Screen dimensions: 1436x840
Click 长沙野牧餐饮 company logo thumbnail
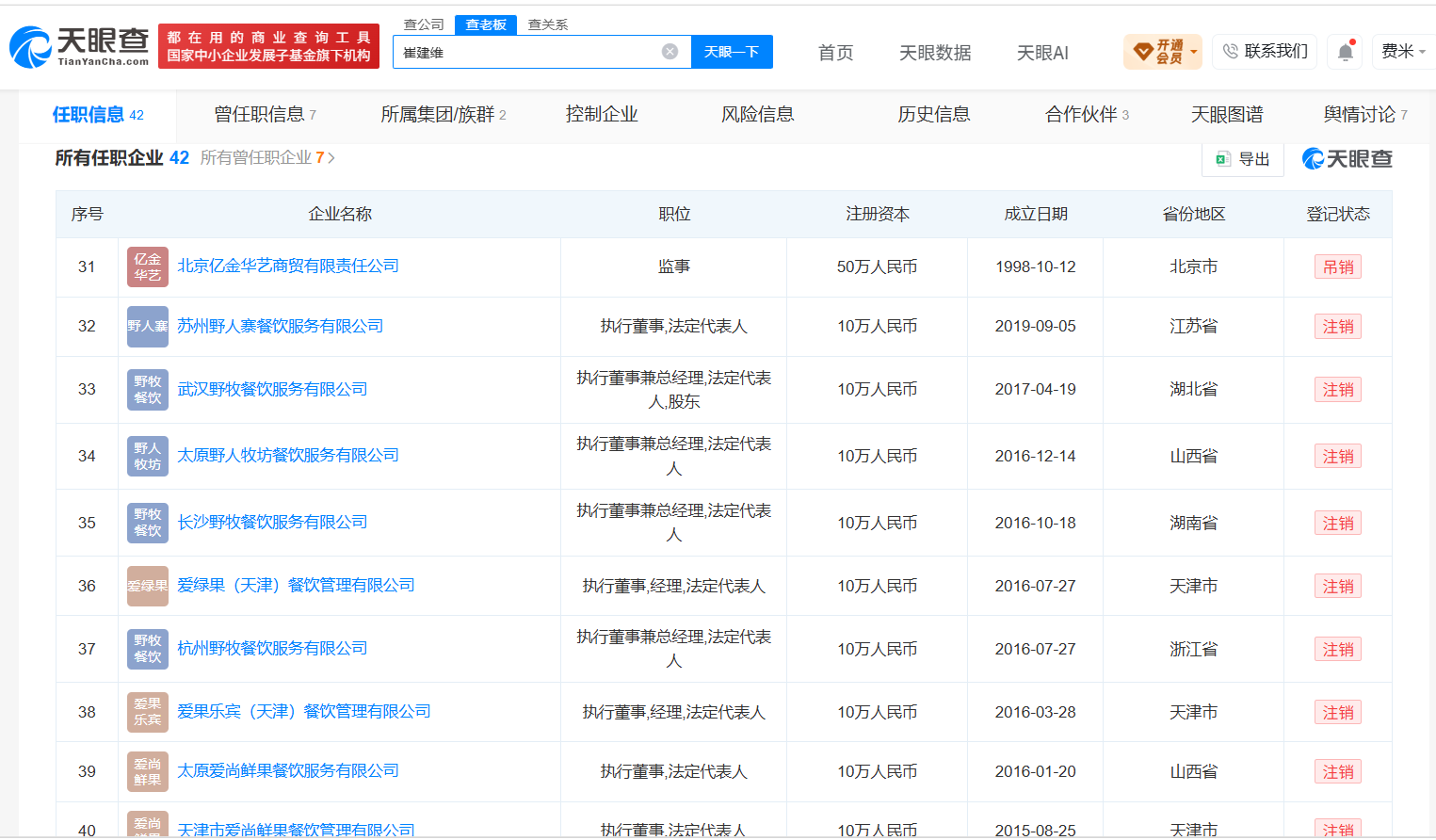tap(148, 523)
